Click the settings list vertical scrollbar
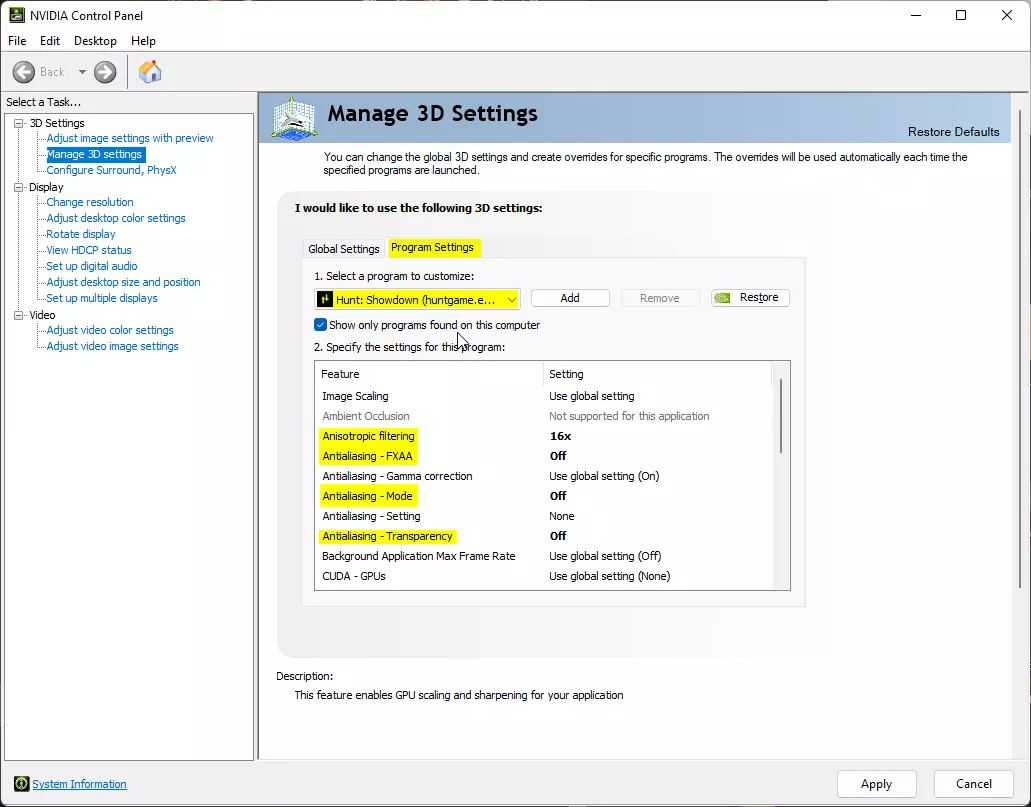1031x807 pixels. pyautogui.click(x=781, y=416)
